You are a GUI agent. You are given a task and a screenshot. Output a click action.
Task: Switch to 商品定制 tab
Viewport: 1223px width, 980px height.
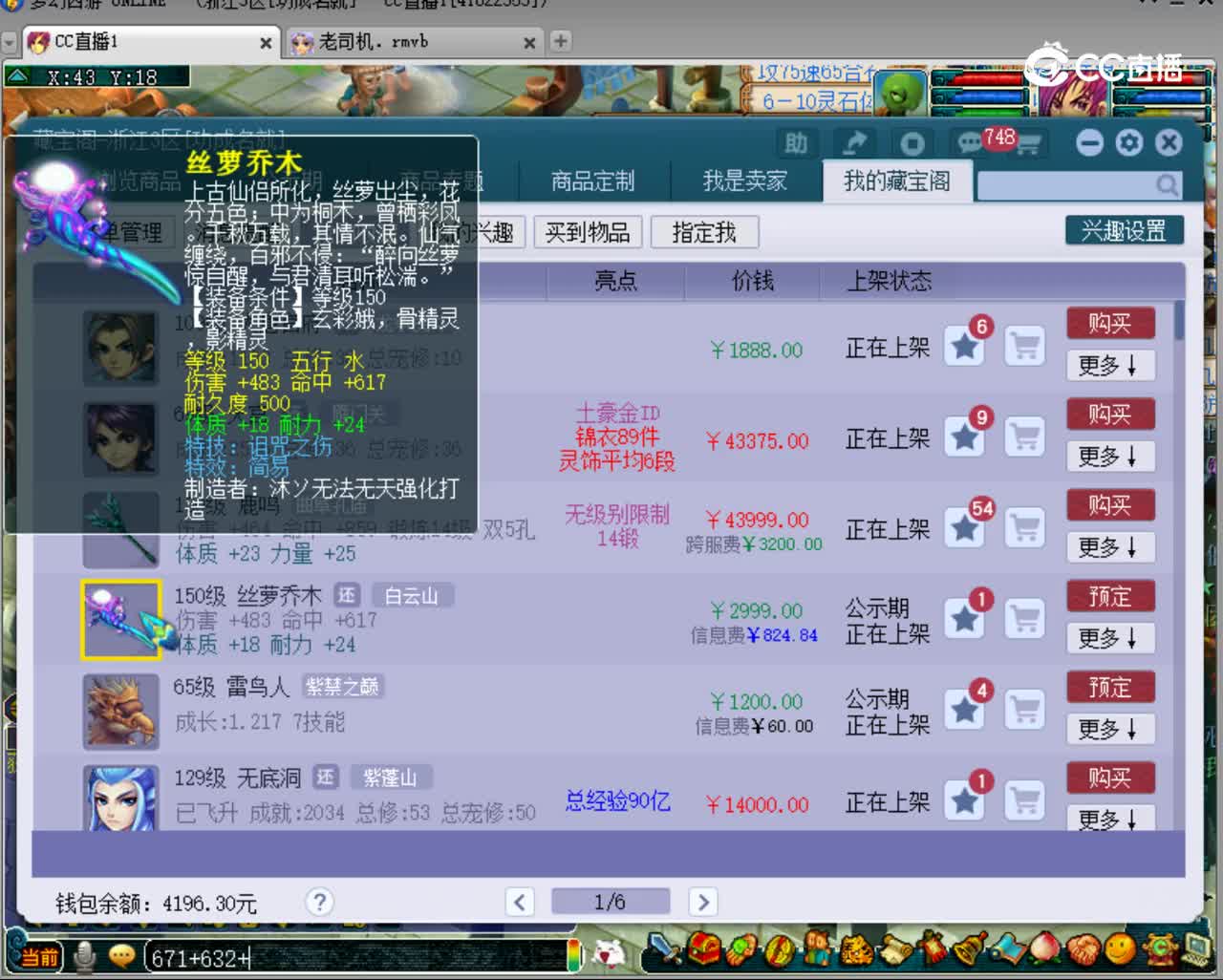tap(593, 181)
